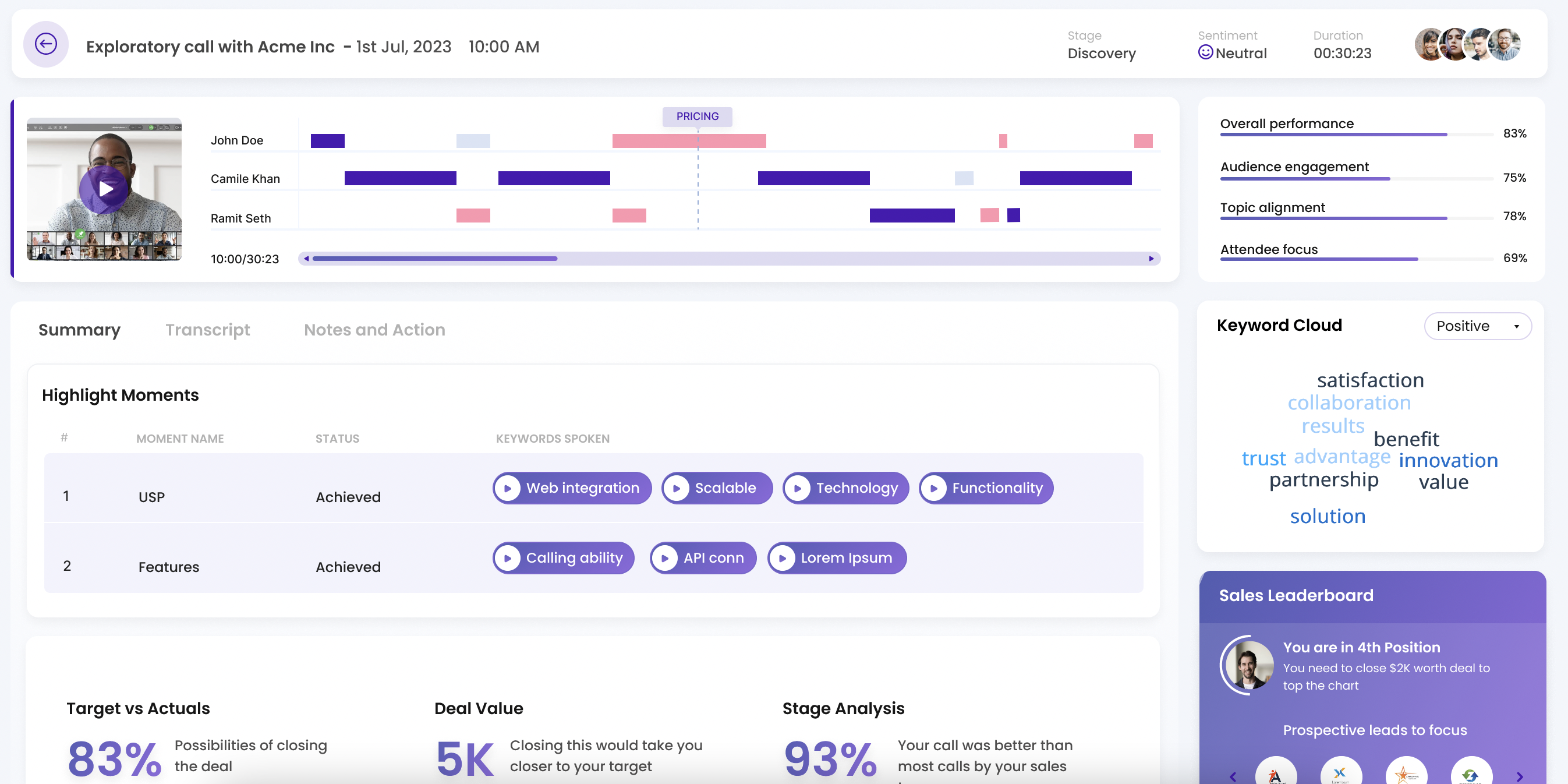This screenshot has height=784, width=1568.
Task: Click the back arrow button
Action: pyautogui.click(x=45, y=44)
